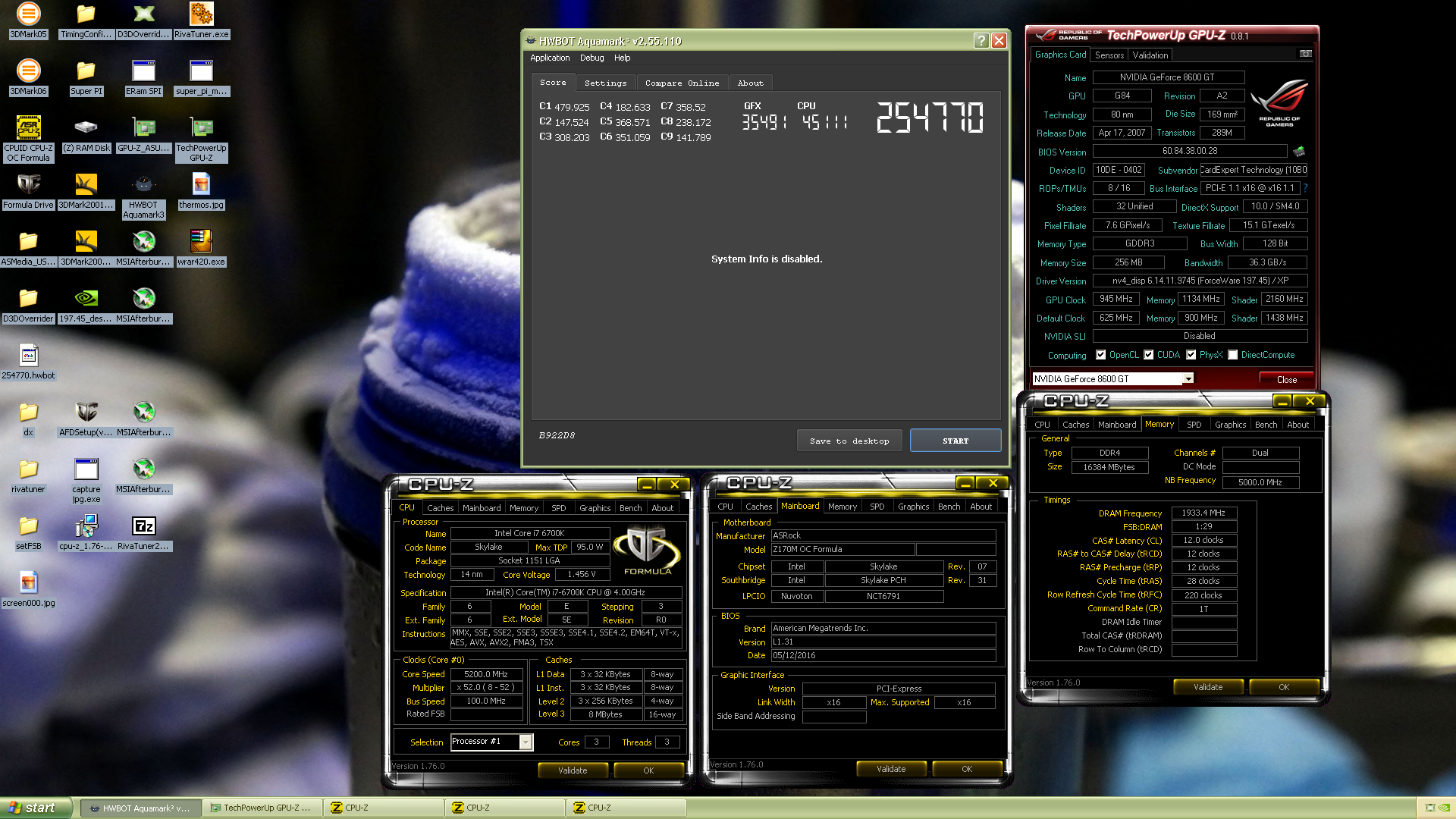This screenshot has height=819, width=1456.
Task: Launch capture jpg.exe desktop icon
Action: pyautogui.click(x=86, y=480)
